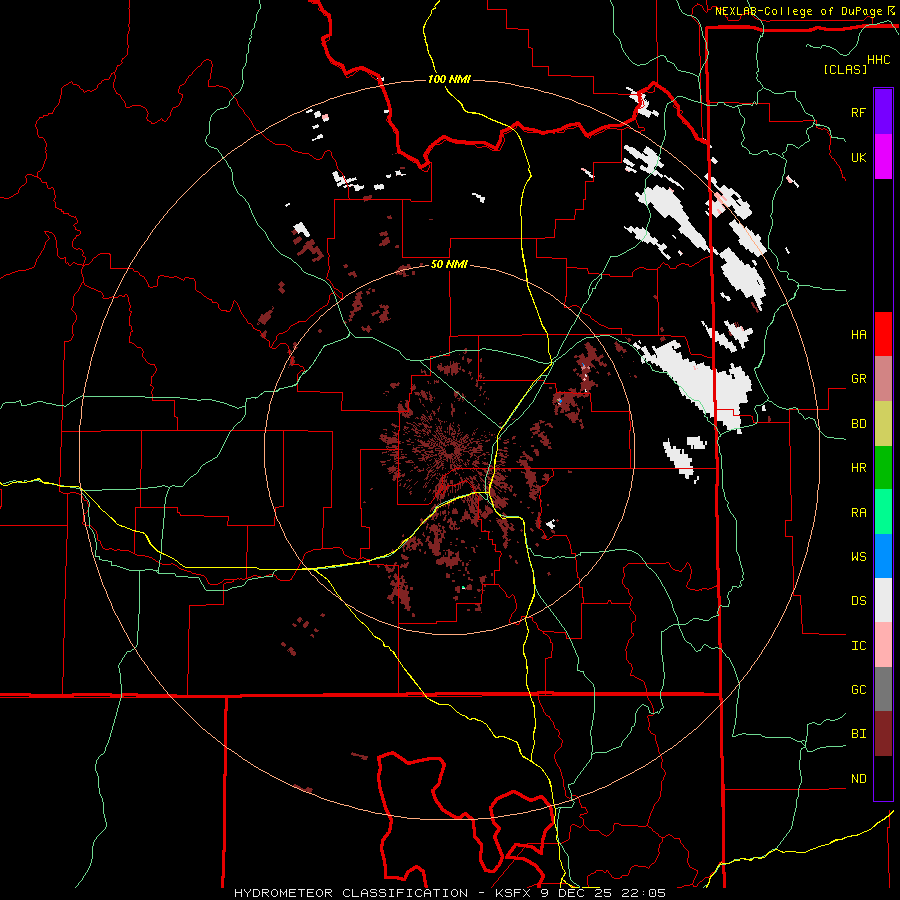Click the HHC product label

[x=879, y=60]
